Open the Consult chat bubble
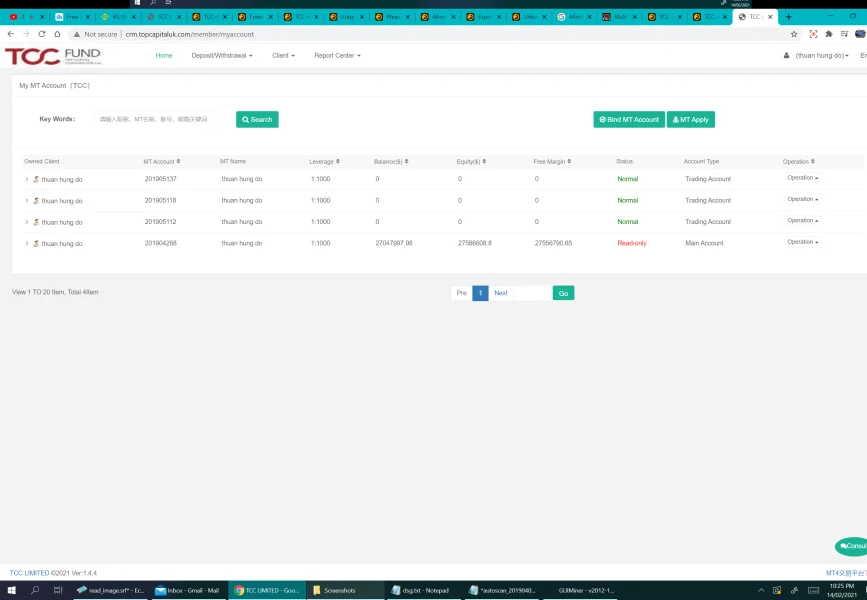The width and height of the screenshot is (867, 600). pyautogui.click(x=852, y=546)
